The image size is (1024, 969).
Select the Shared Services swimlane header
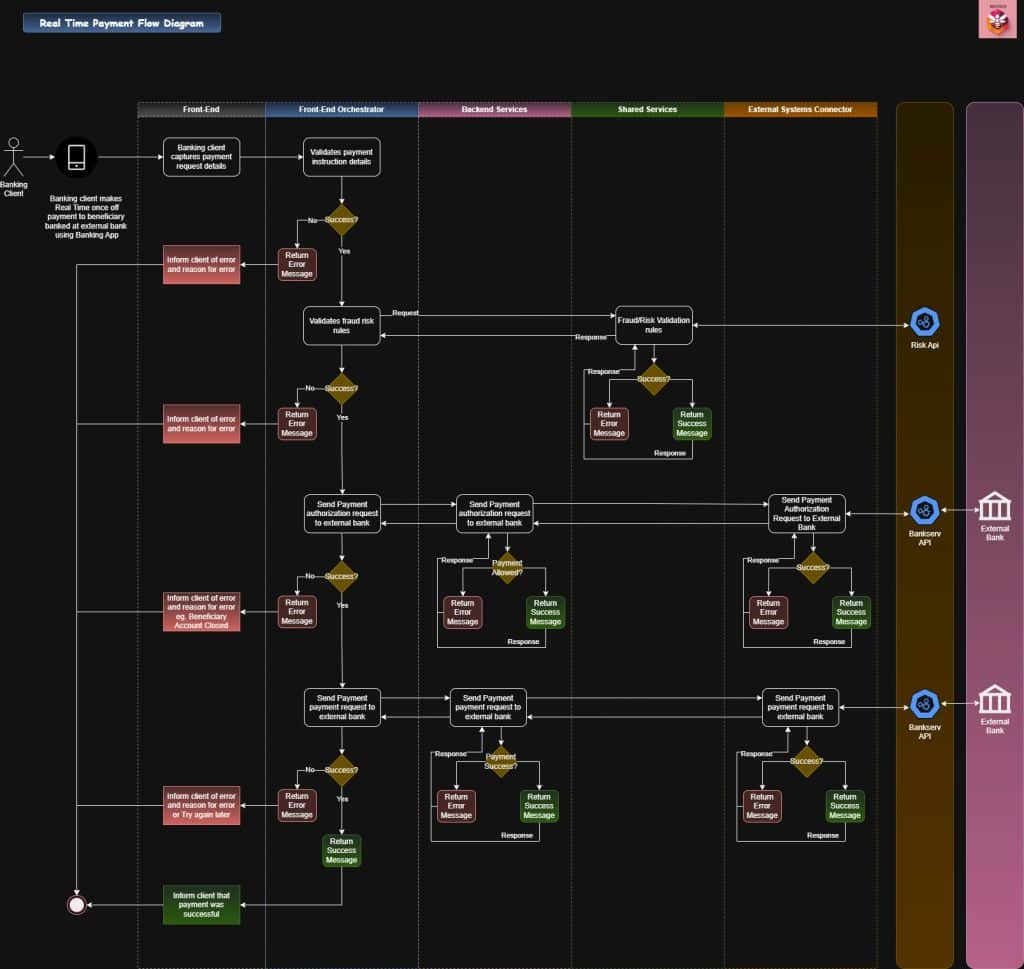pyautogui.click(x=647, y=110)
